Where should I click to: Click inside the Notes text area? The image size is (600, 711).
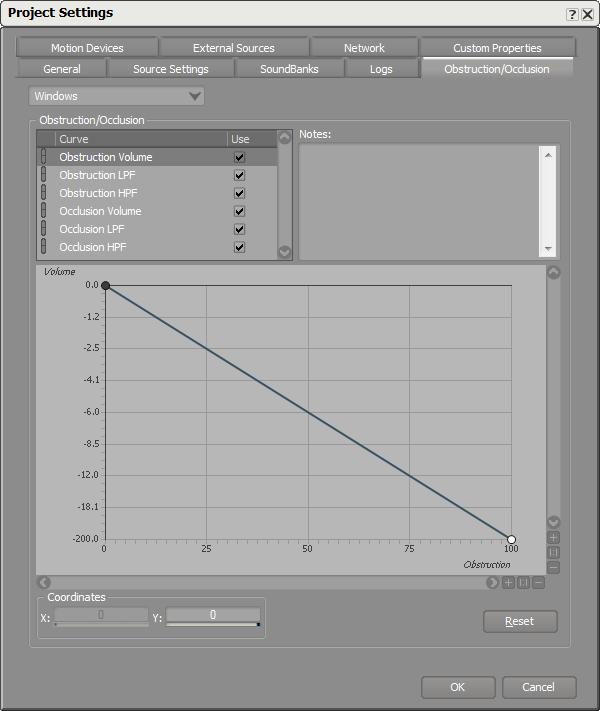(x=419, y=201)
